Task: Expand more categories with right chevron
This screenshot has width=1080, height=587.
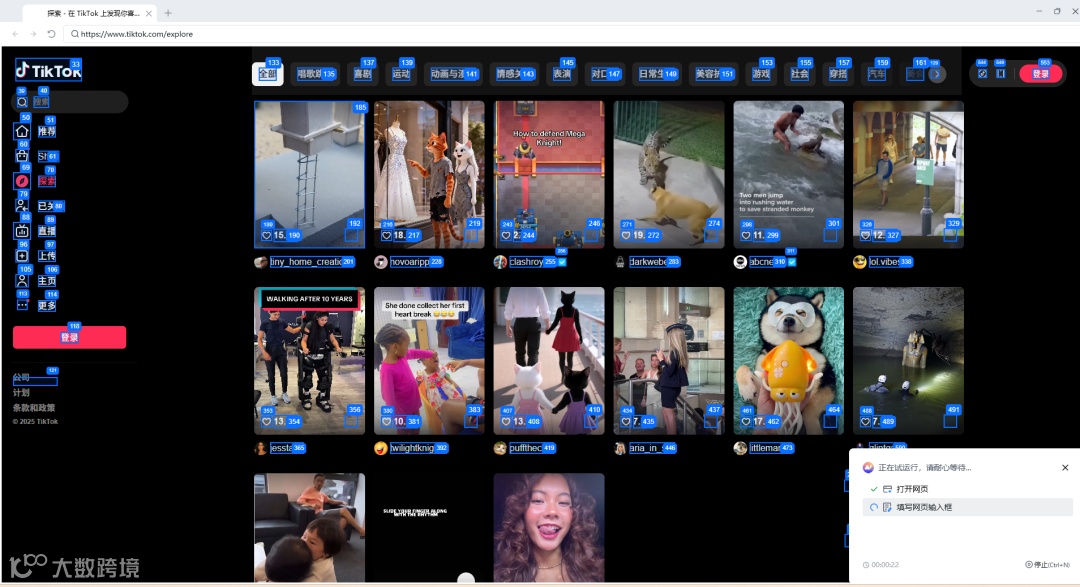Action: click(937, 74)
